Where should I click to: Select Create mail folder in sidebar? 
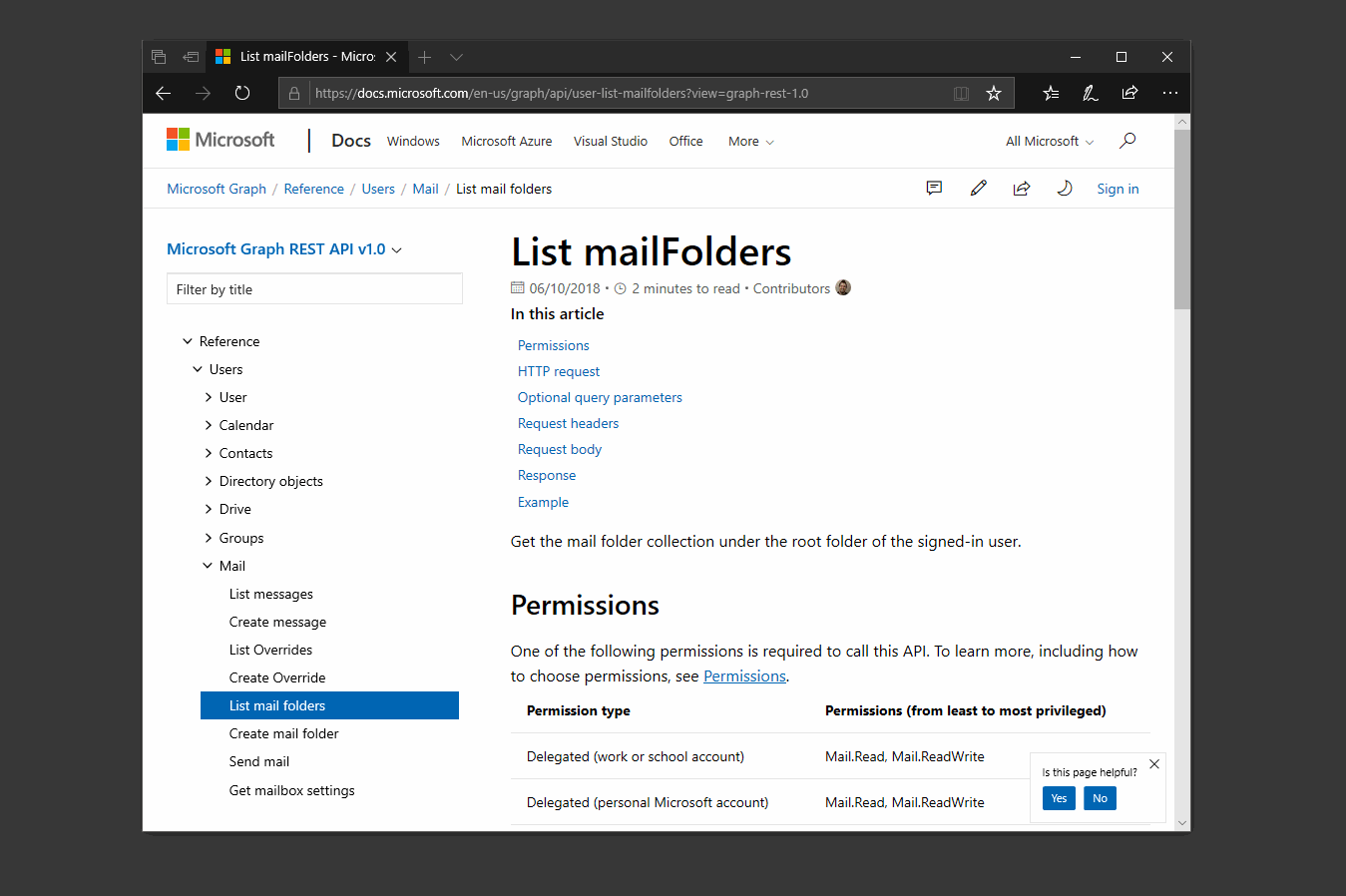pos(284,733)
